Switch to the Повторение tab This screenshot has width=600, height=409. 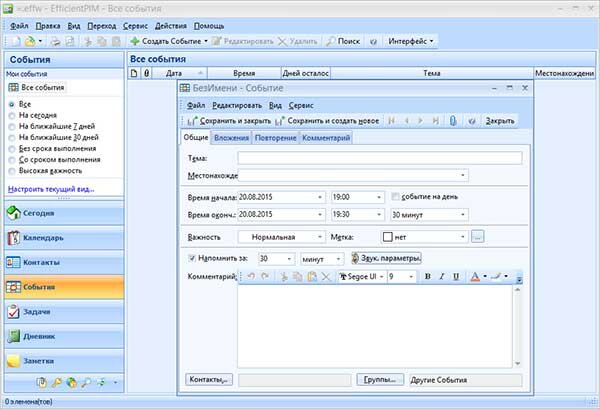click(276, 138)
